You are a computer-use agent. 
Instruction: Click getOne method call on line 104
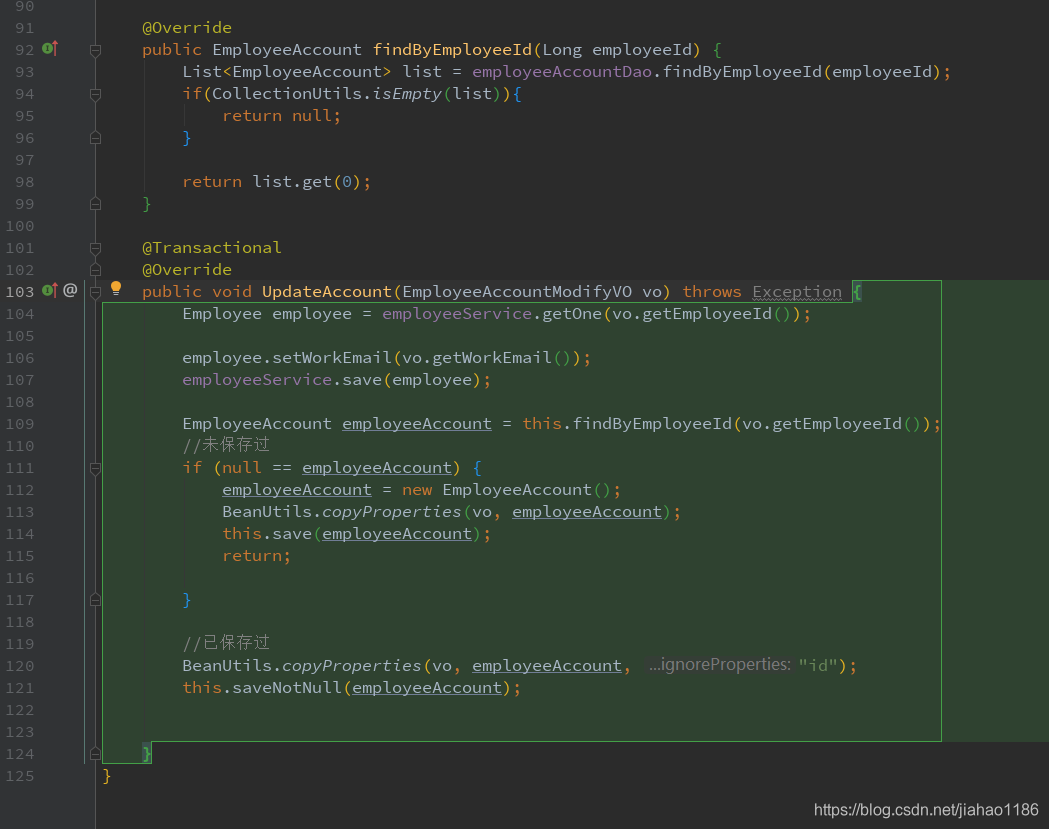[572, 314]
